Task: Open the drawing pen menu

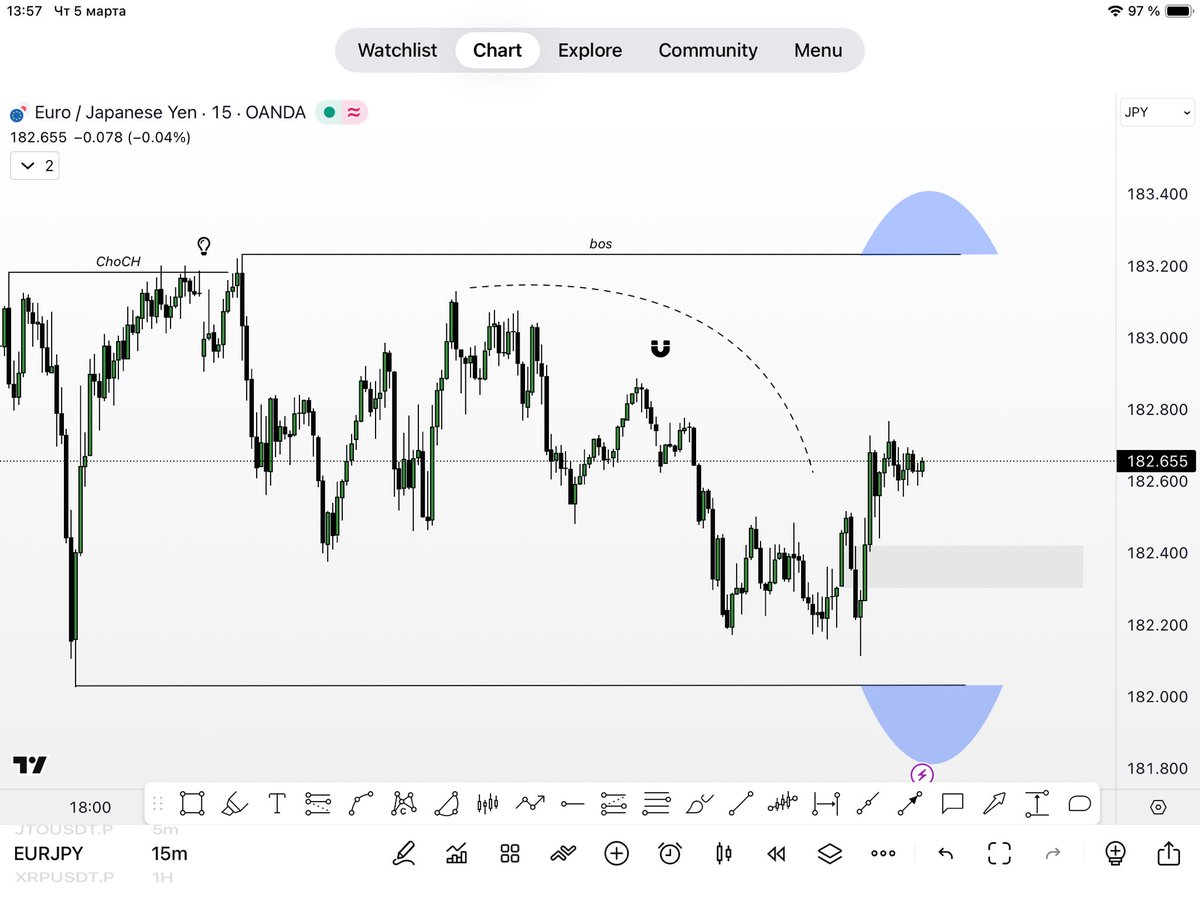Action: [x=404, y=853]
